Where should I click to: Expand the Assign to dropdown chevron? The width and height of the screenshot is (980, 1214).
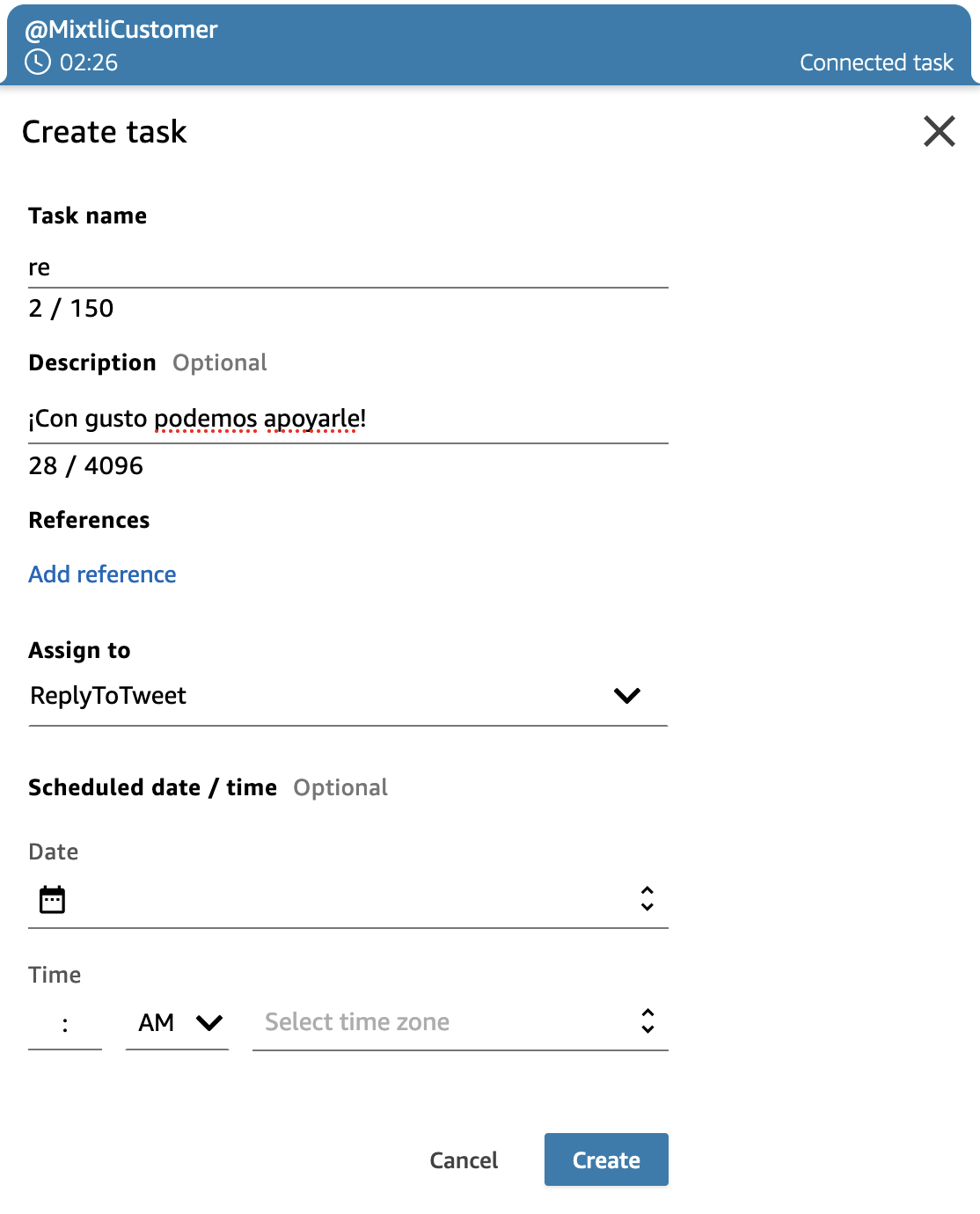[627, 695]
